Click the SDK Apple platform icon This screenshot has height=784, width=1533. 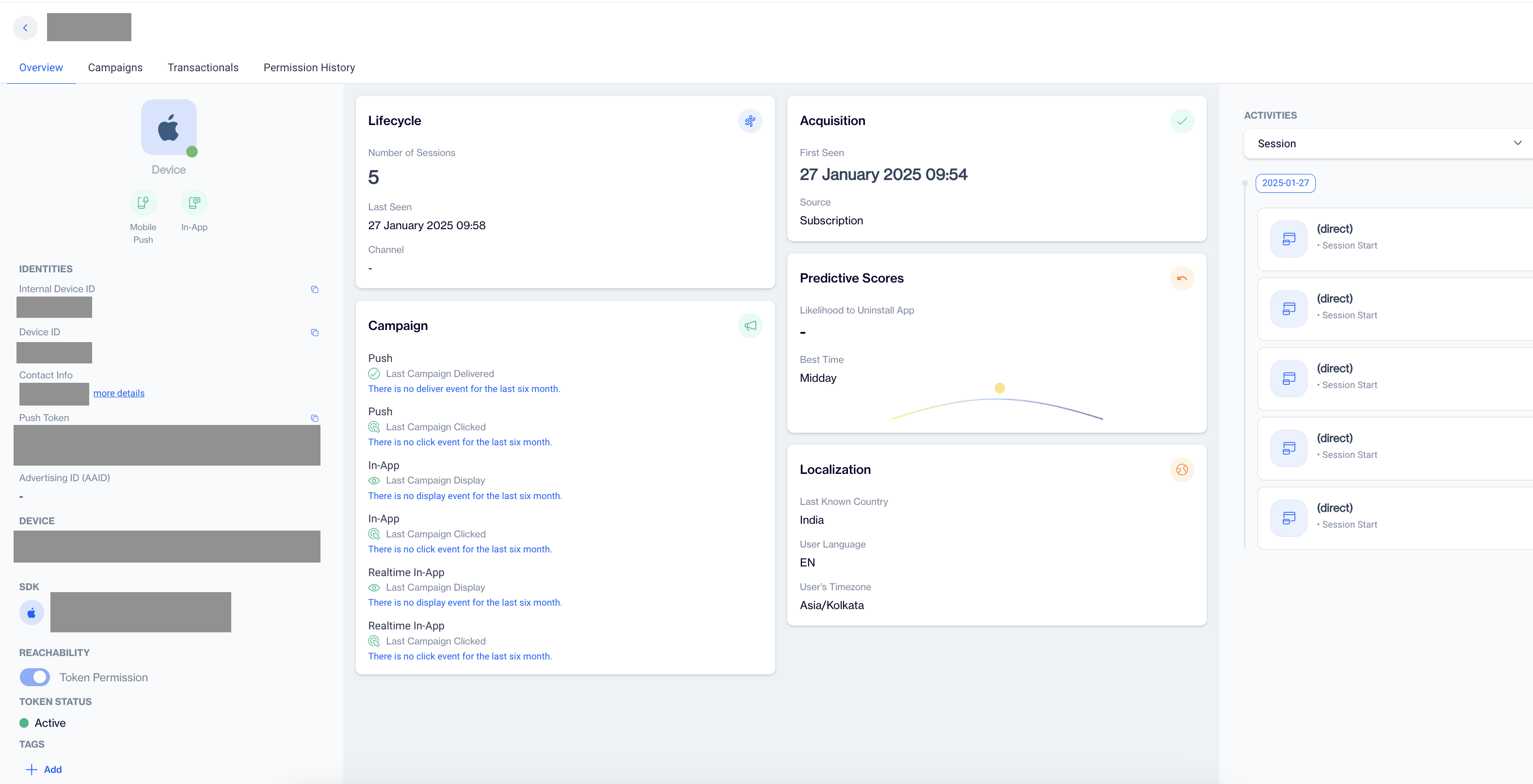point(32,612)
